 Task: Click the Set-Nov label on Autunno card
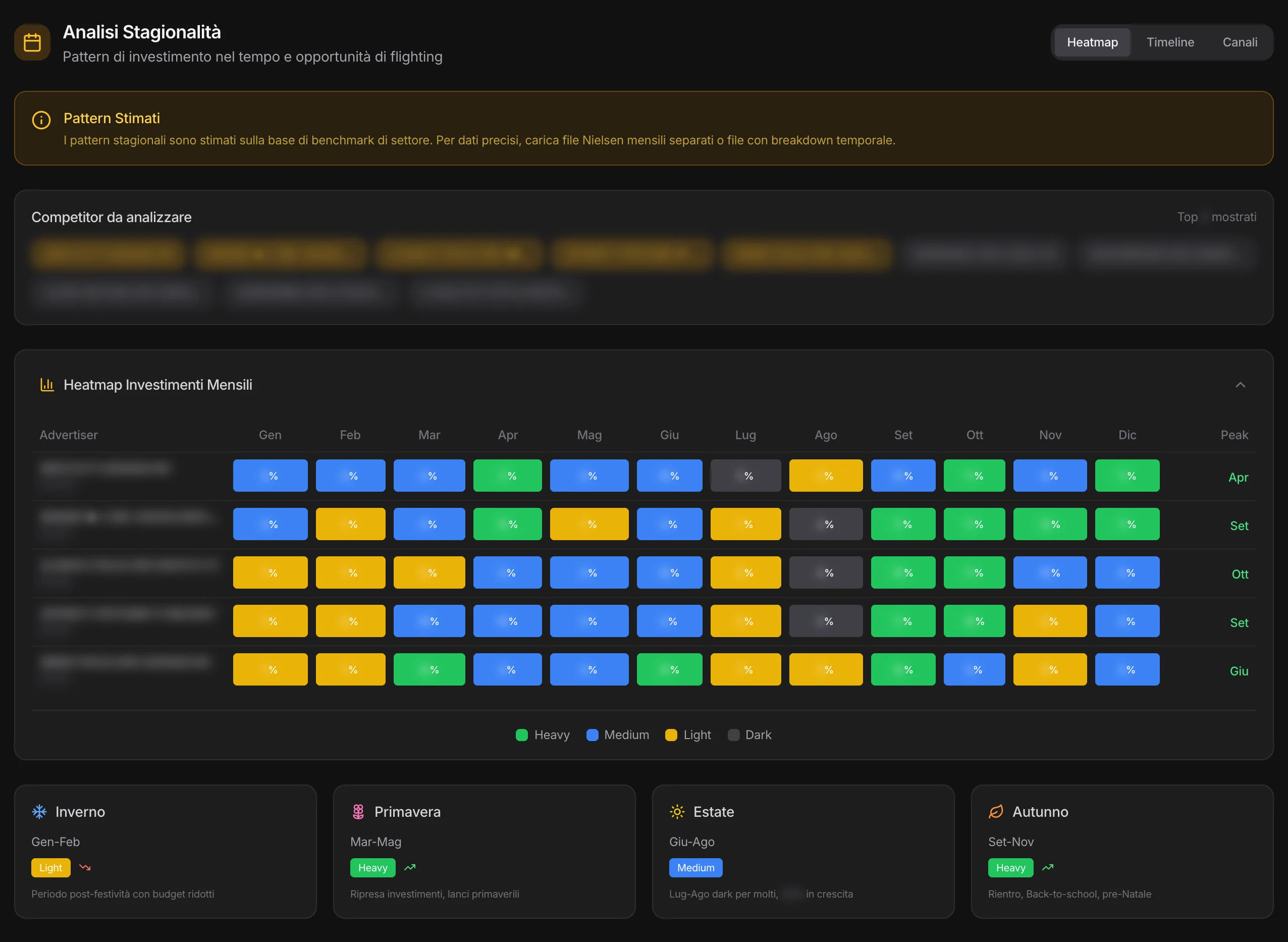(x=1010, y=841)
